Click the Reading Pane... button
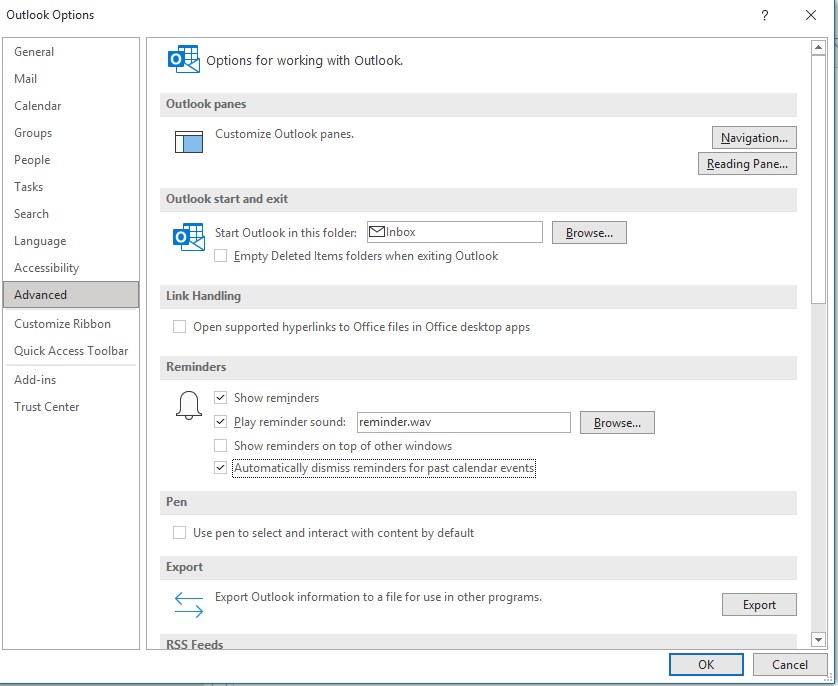 click(x=747, y=163)
